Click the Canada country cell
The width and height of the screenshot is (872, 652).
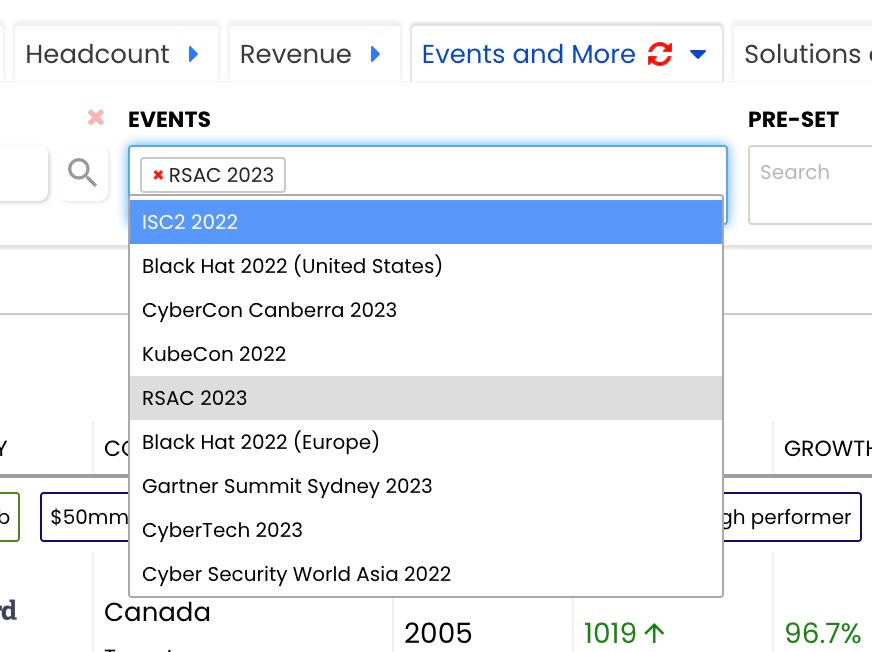(x=157, y=613)
